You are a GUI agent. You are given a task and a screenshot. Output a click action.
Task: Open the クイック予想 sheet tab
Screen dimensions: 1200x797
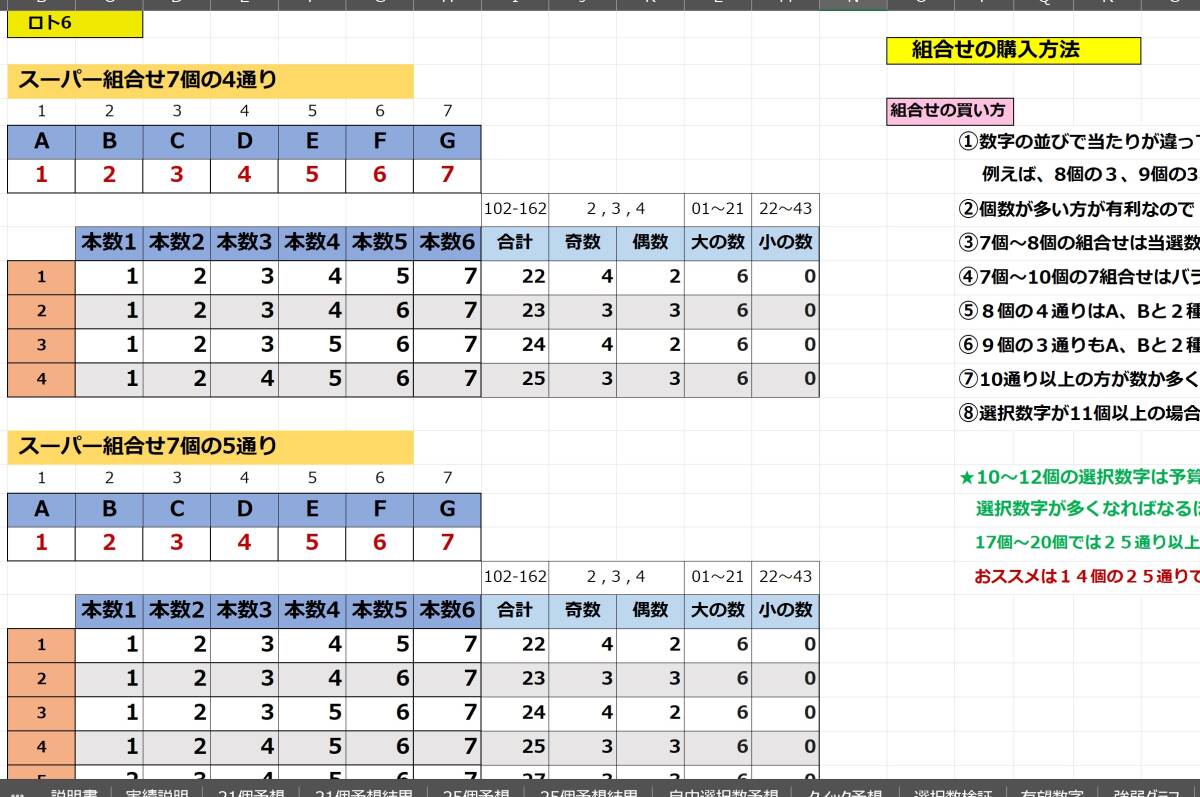coord(845,791)
